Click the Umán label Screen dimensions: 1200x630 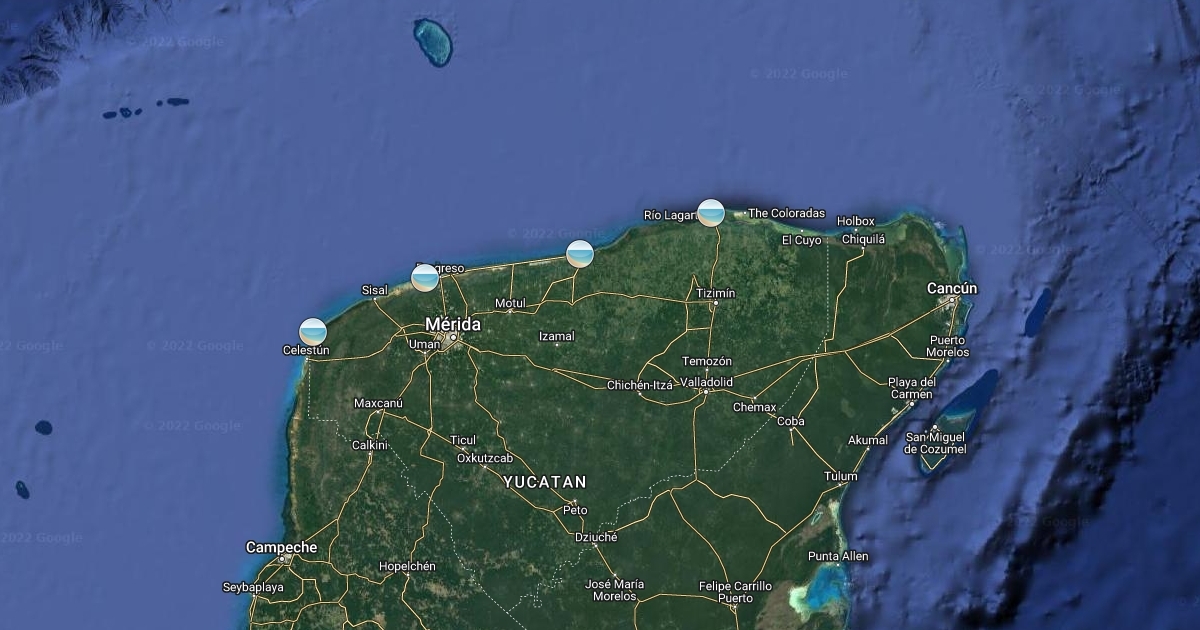click(x=424, y=344)
